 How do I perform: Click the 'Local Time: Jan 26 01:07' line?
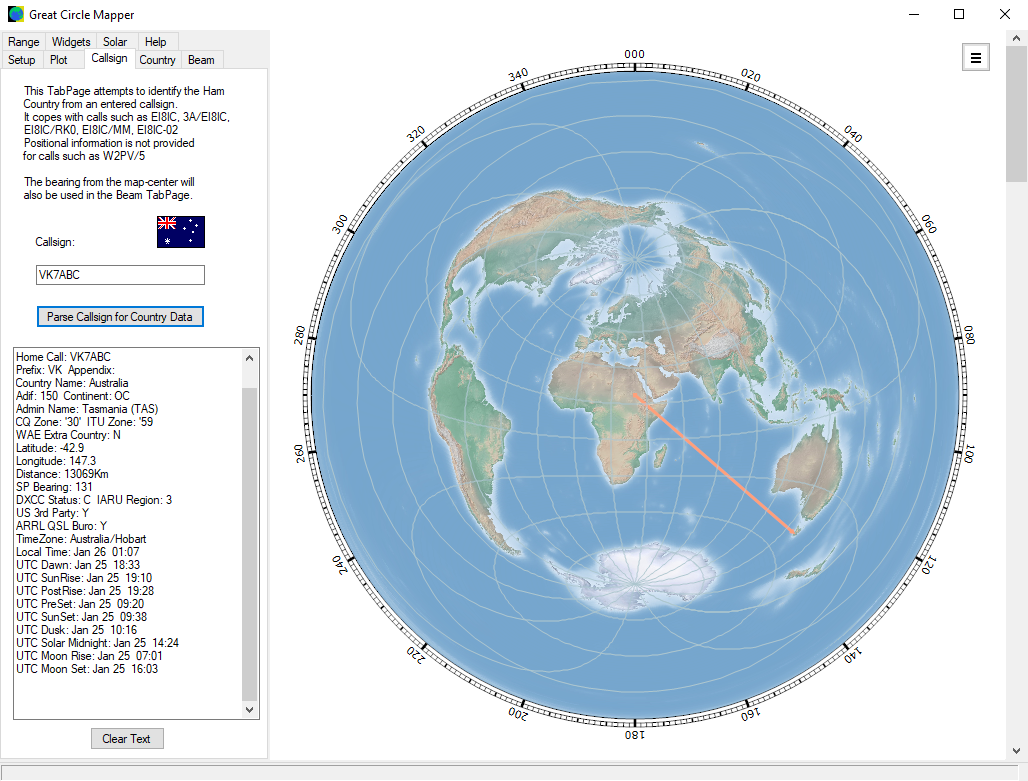click(x=77, y=552)
